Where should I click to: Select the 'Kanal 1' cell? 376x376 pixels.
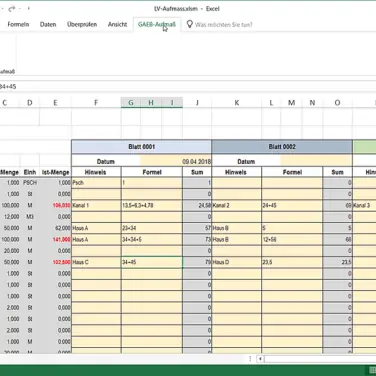coord(96,205)
